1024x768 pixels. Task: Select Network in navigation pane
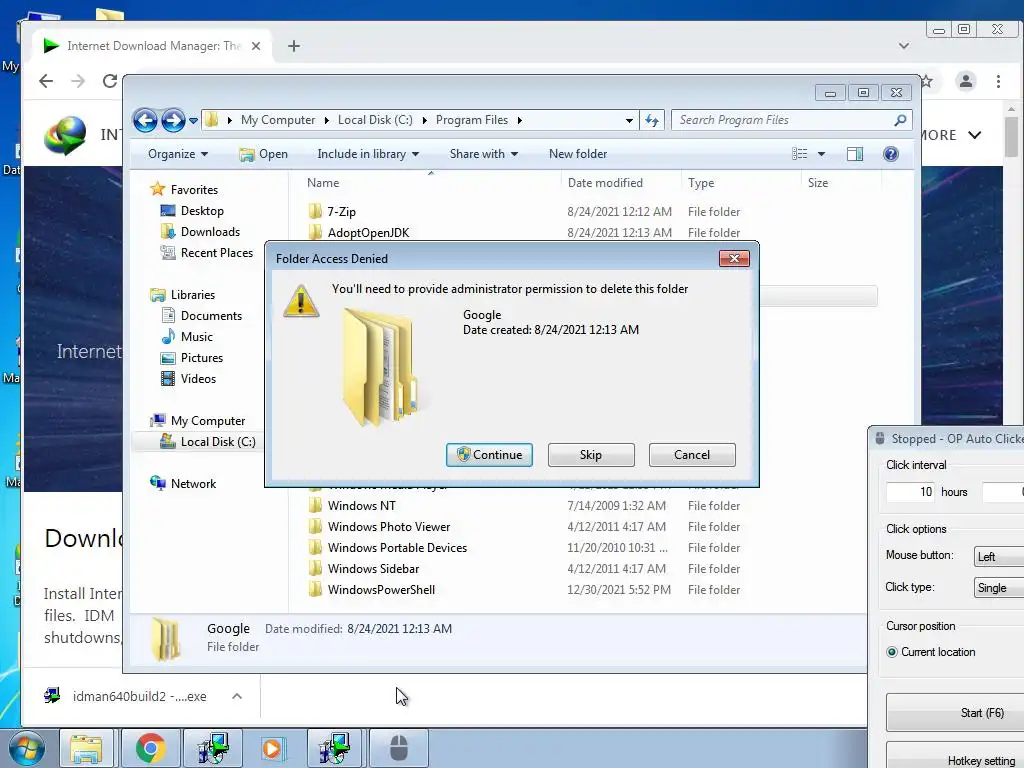click(193, 483)
